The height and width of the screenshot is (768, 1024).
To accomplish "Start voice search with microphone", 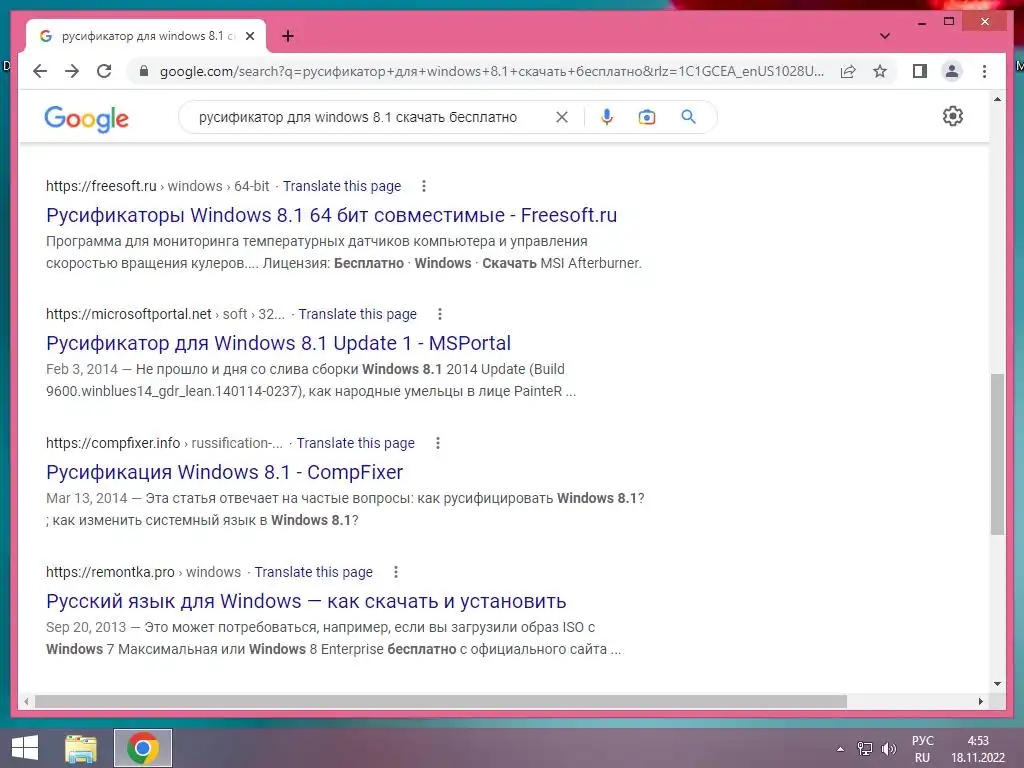I will [607, 117].
